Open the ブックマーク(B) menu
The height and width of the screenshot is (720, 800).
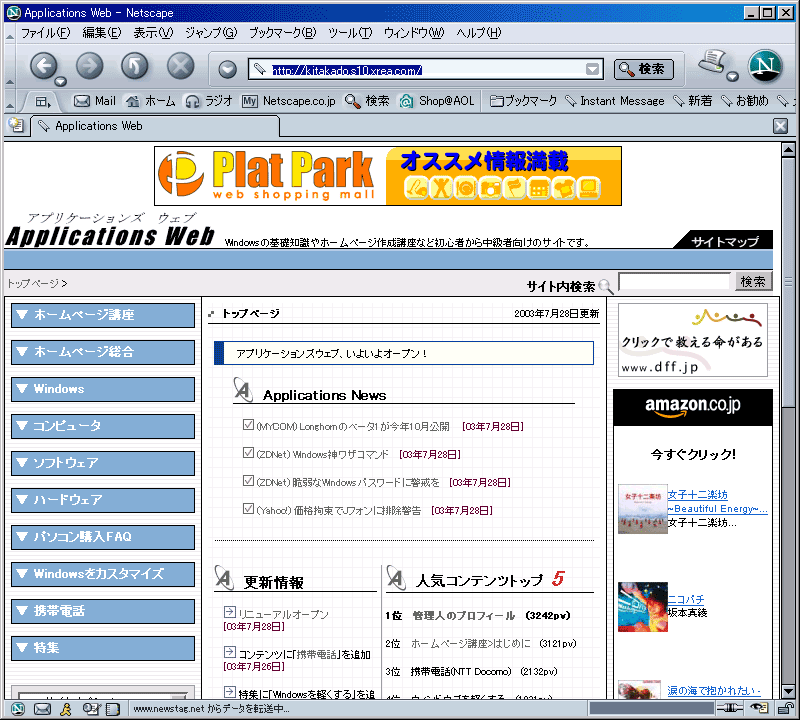point(283,33)
